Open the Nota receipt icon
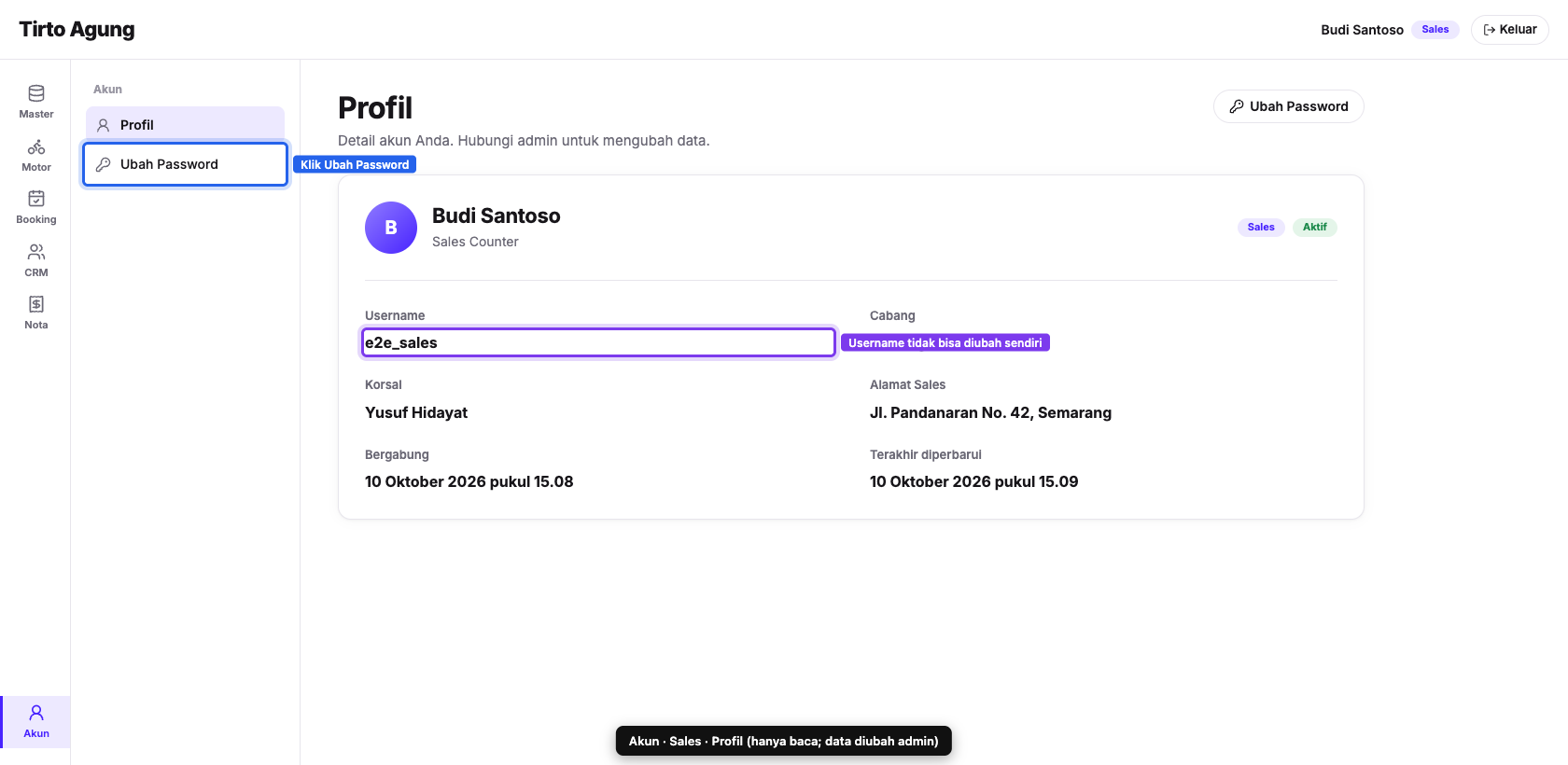The height and width of the screenshot is (765, 1568). coord(36,304)
